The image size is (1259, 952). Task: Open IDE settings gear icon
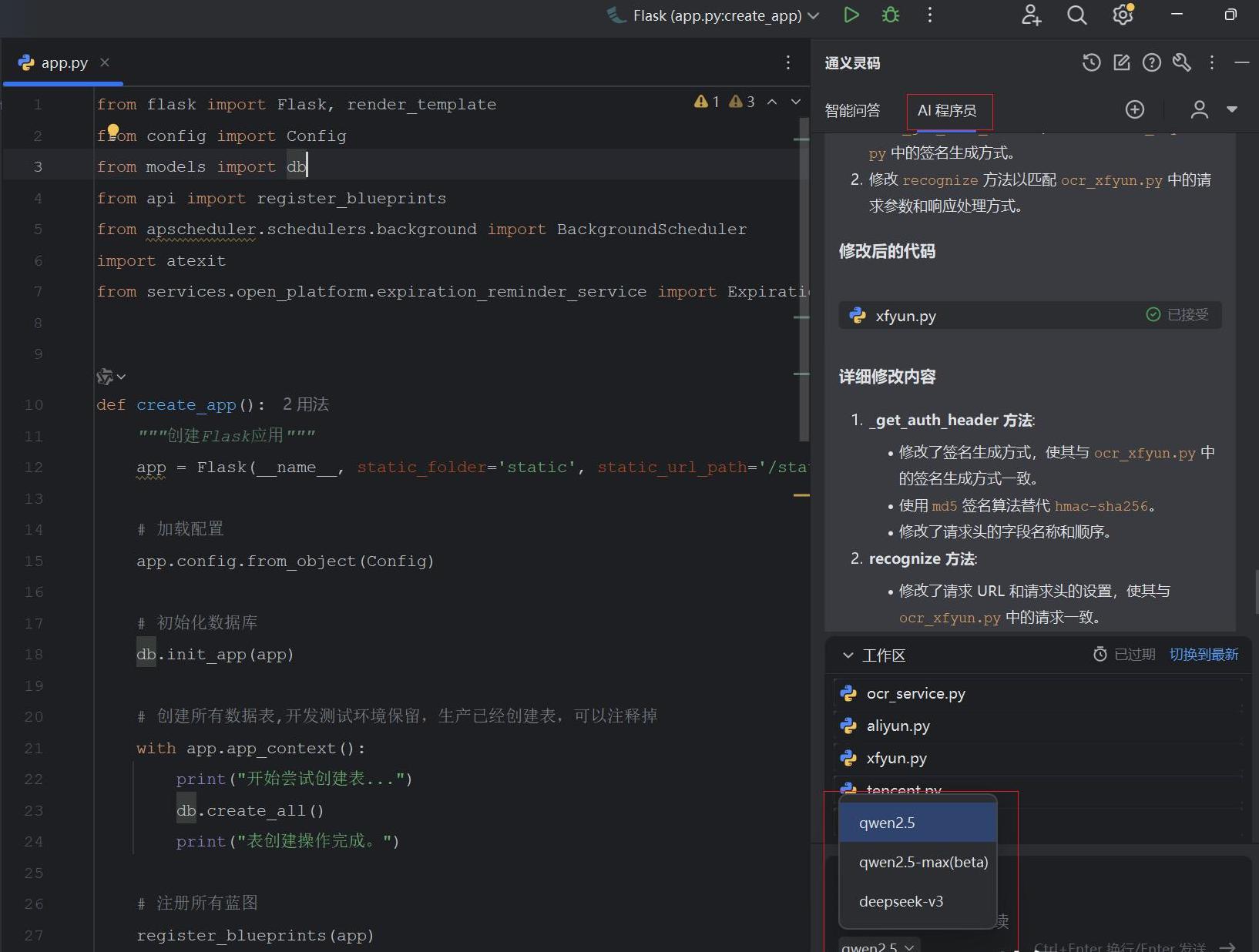click(x=1123, y=15)
